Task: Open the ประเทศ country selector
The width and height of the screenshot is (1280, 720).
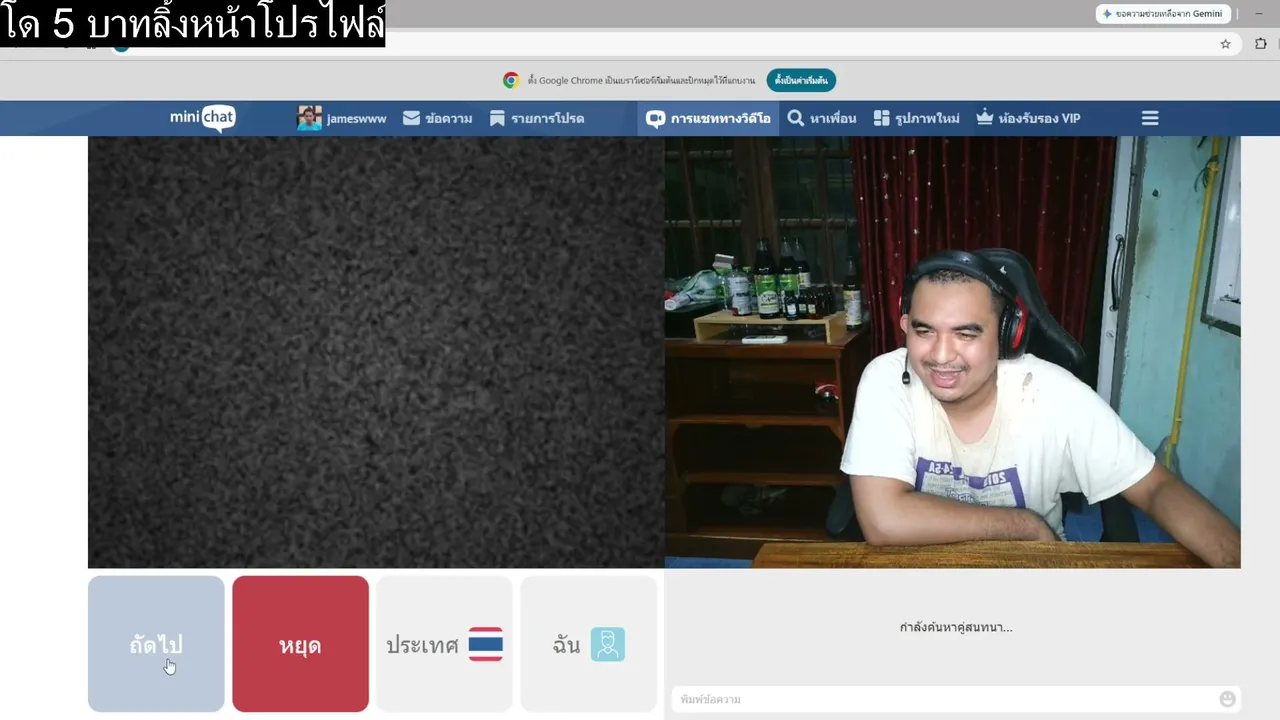Action: tap(444, 644)
